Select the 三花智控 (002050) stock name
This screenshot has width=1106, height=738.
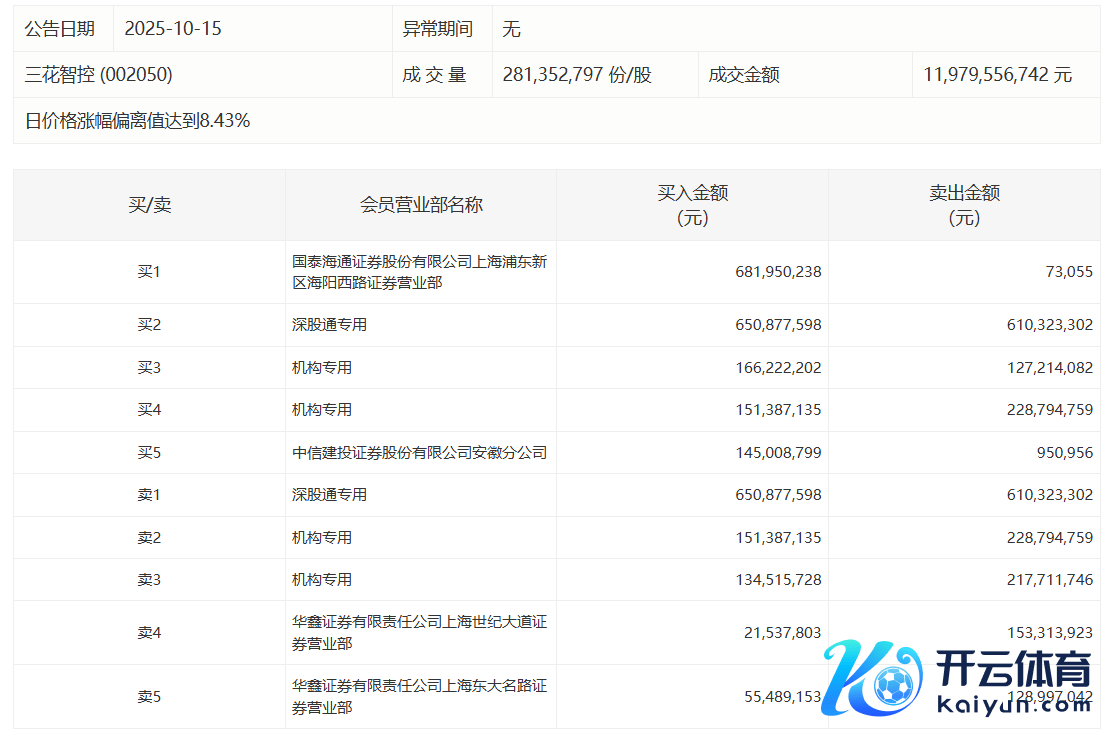tap(99, 75)
